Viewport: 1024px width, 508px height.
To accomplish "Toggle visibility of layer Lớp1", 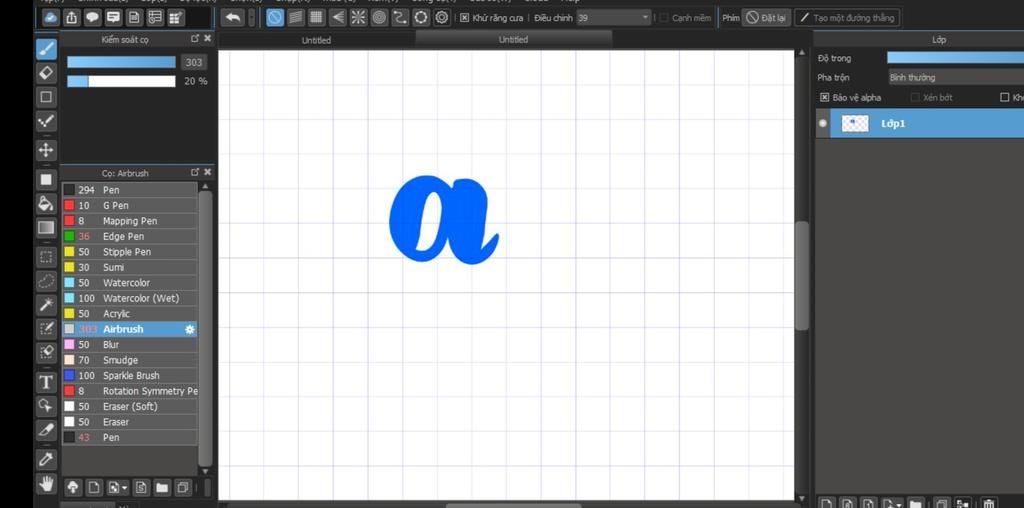I will click(823, 123).
